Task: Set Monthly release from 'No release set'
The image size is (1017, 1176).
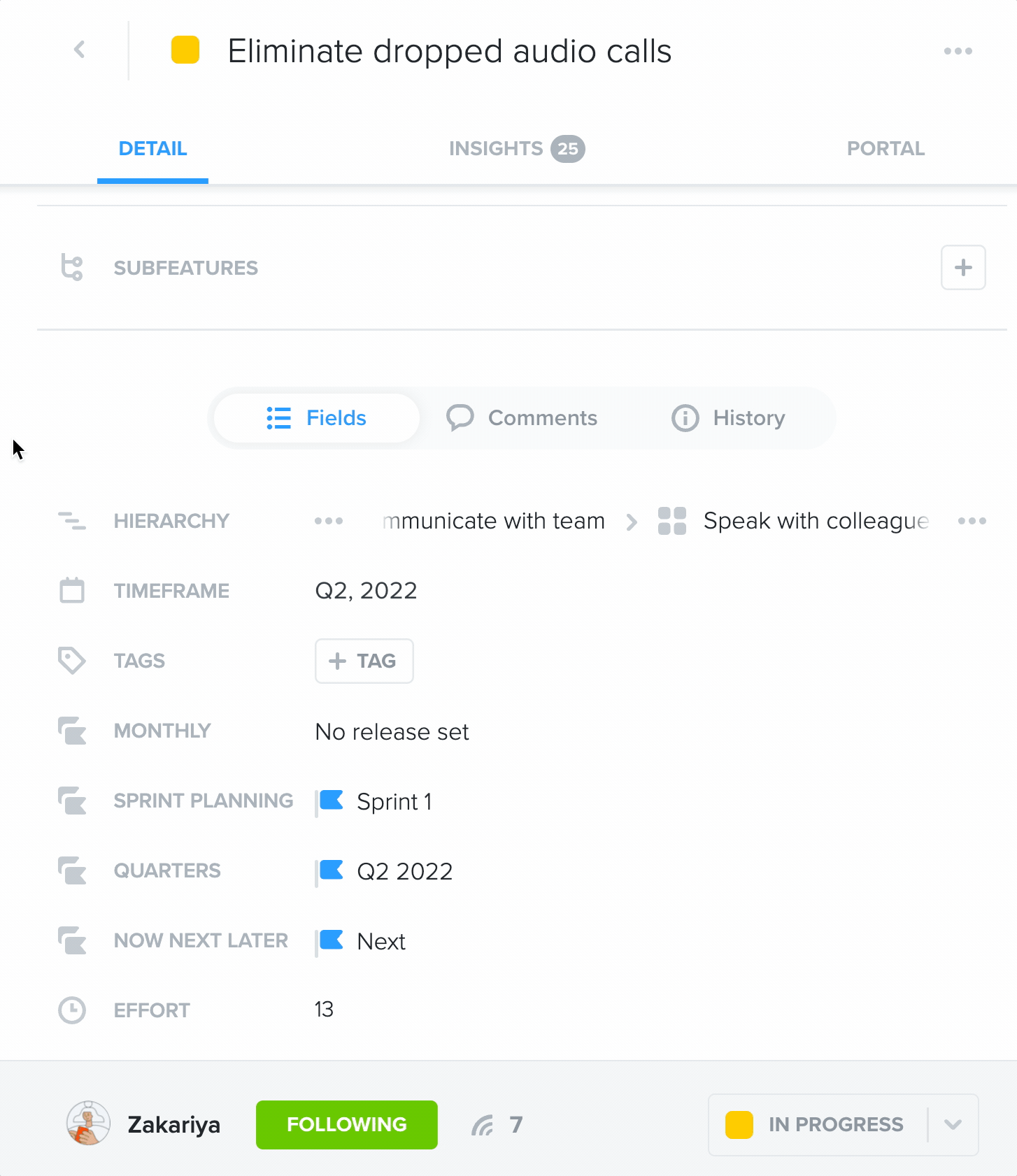Action: pyautogui.click(x=392, y=732)
